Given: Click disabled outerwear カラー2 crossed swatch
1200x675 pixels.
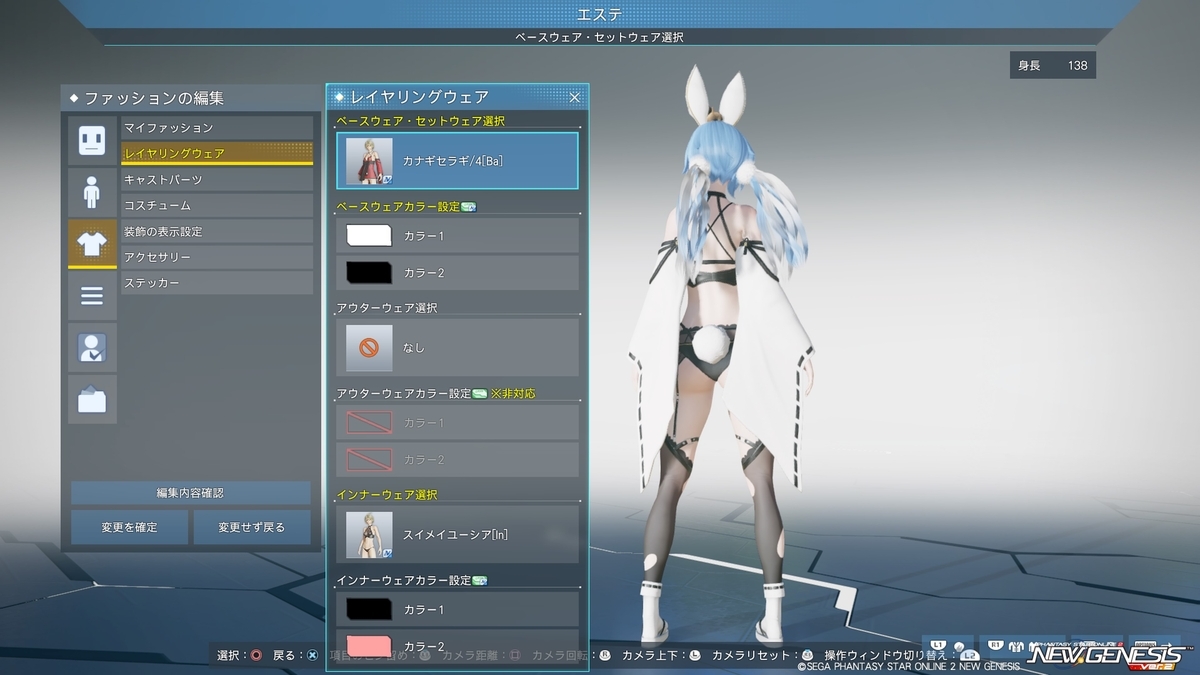Looking at the screenshot, I should 368,459.
